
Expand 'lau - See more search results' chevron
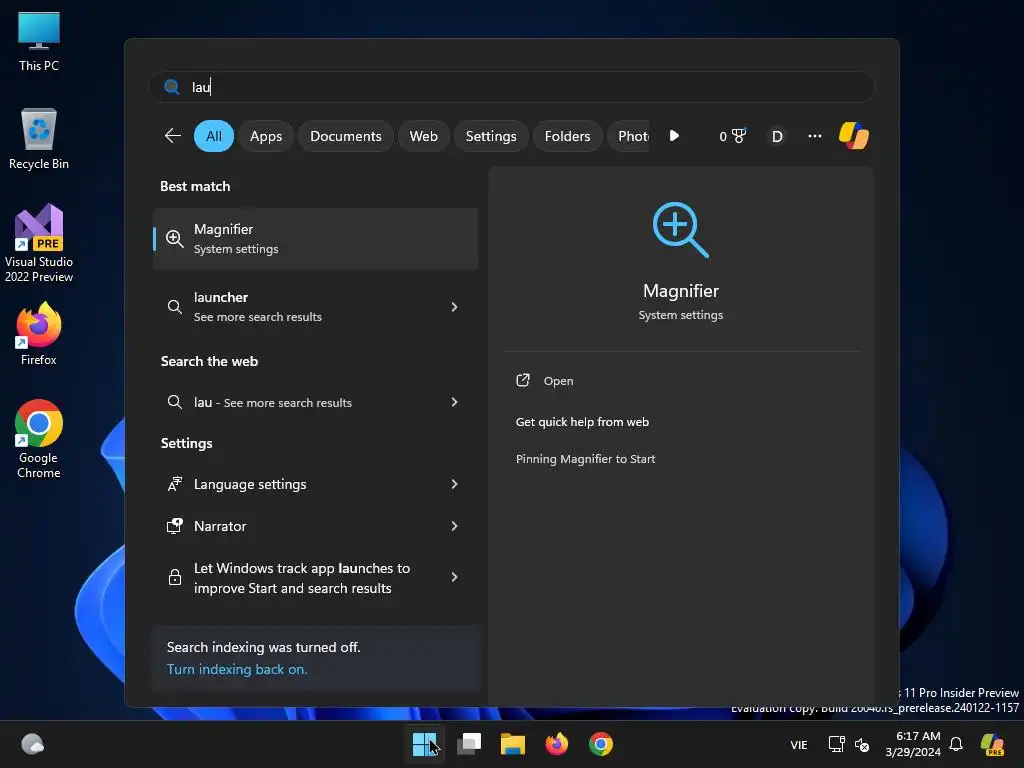tap(455, 402)
